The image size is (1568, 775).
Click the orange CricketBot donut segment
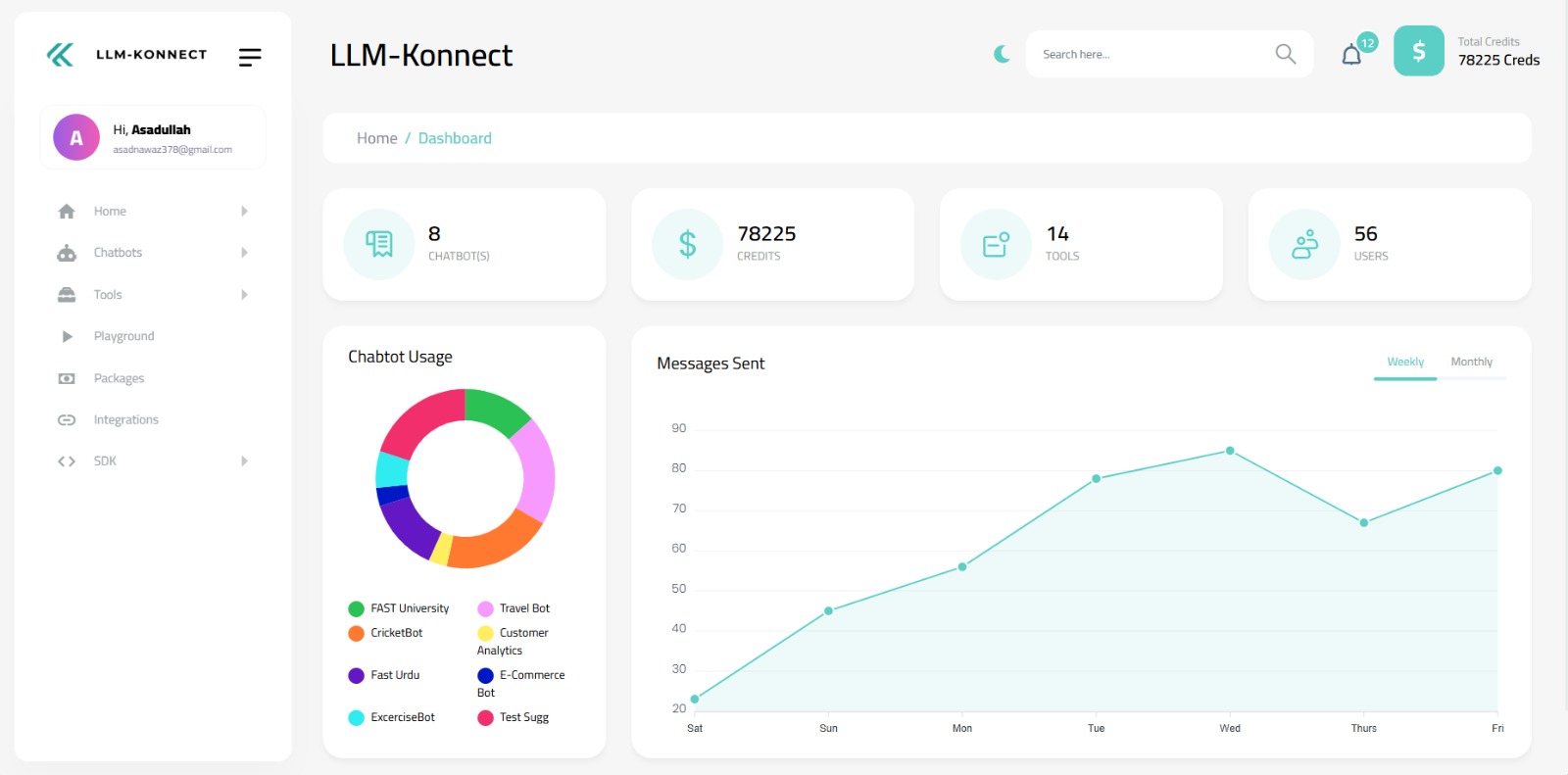[x=493, y=546]
